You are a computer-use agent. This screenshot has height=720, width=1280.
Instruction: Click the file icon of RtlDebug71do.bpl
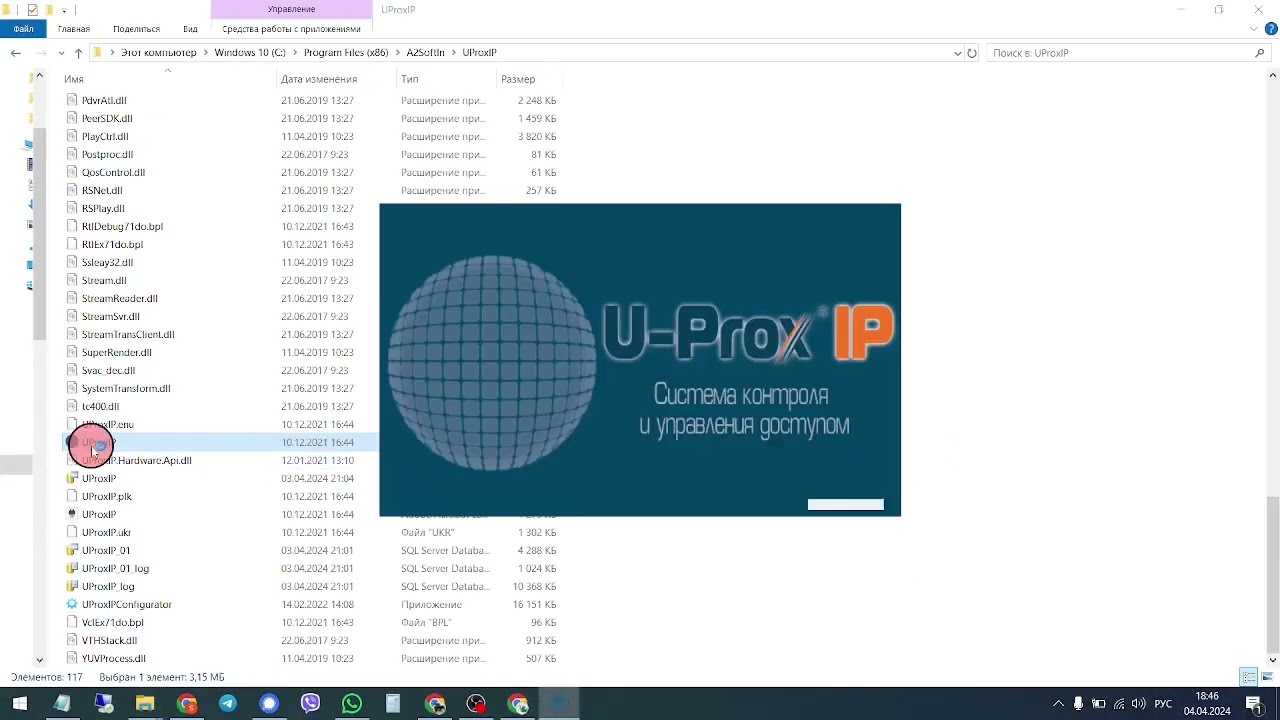[71, 226]
